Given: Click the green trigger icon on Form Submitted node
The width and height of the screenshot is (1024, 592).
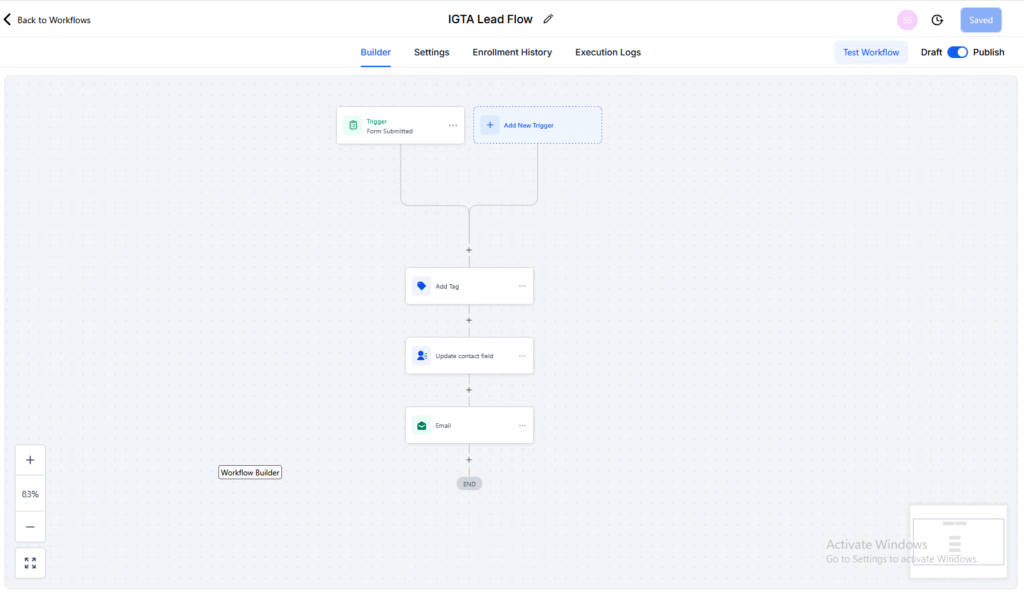Looking at the screenshot, I should click(354, 125).
